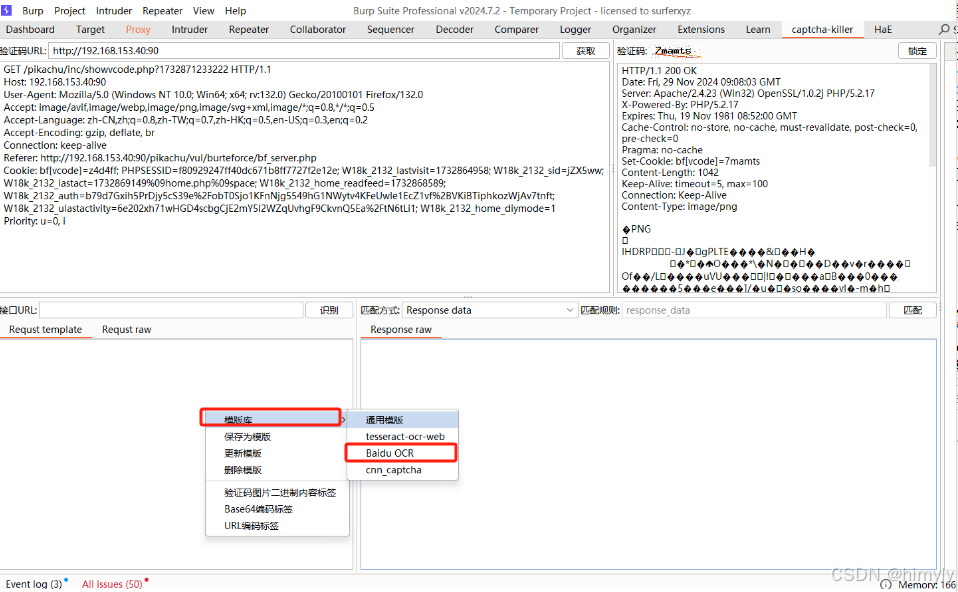Select Baidu OCR template
This screenshot has height=592, width=958.
click(403, 453)
